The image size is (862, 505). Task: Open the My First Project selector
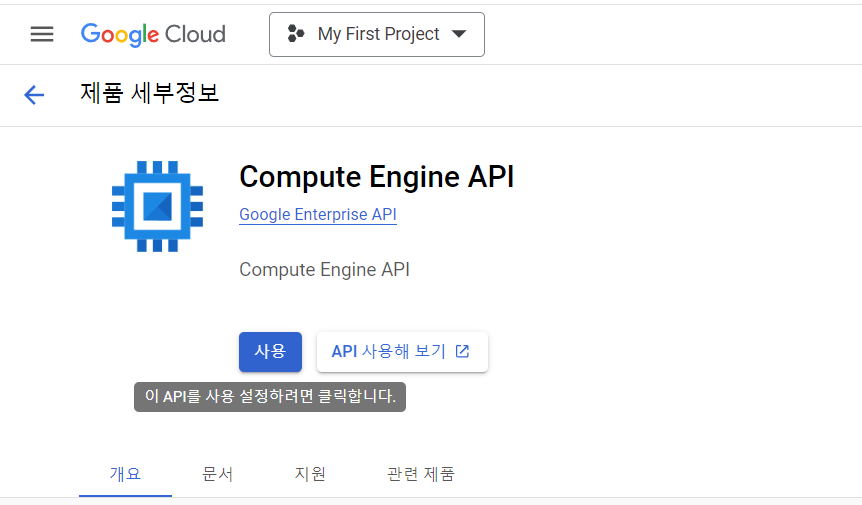[377, 35]
